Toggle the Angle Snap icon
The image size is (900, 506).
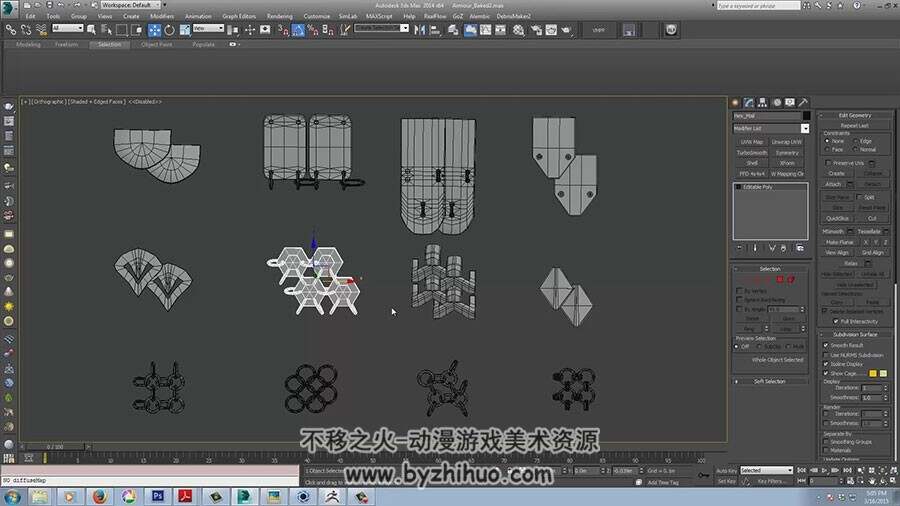(x=298, y=30)
